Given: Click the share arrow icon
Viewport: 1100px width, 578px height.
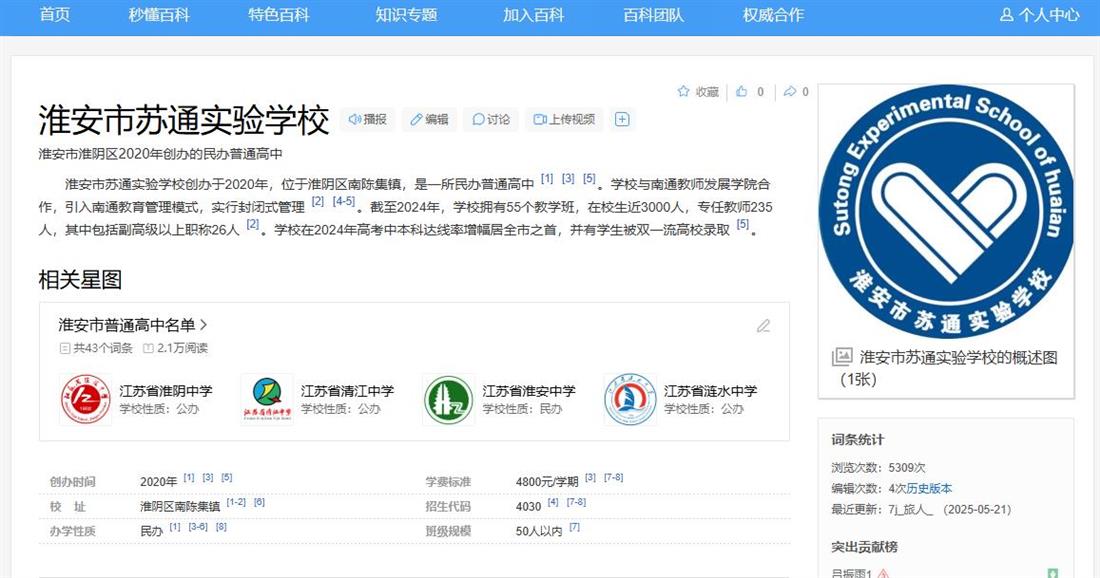Looking at the screenshot, I should click(x=790, y=91).
